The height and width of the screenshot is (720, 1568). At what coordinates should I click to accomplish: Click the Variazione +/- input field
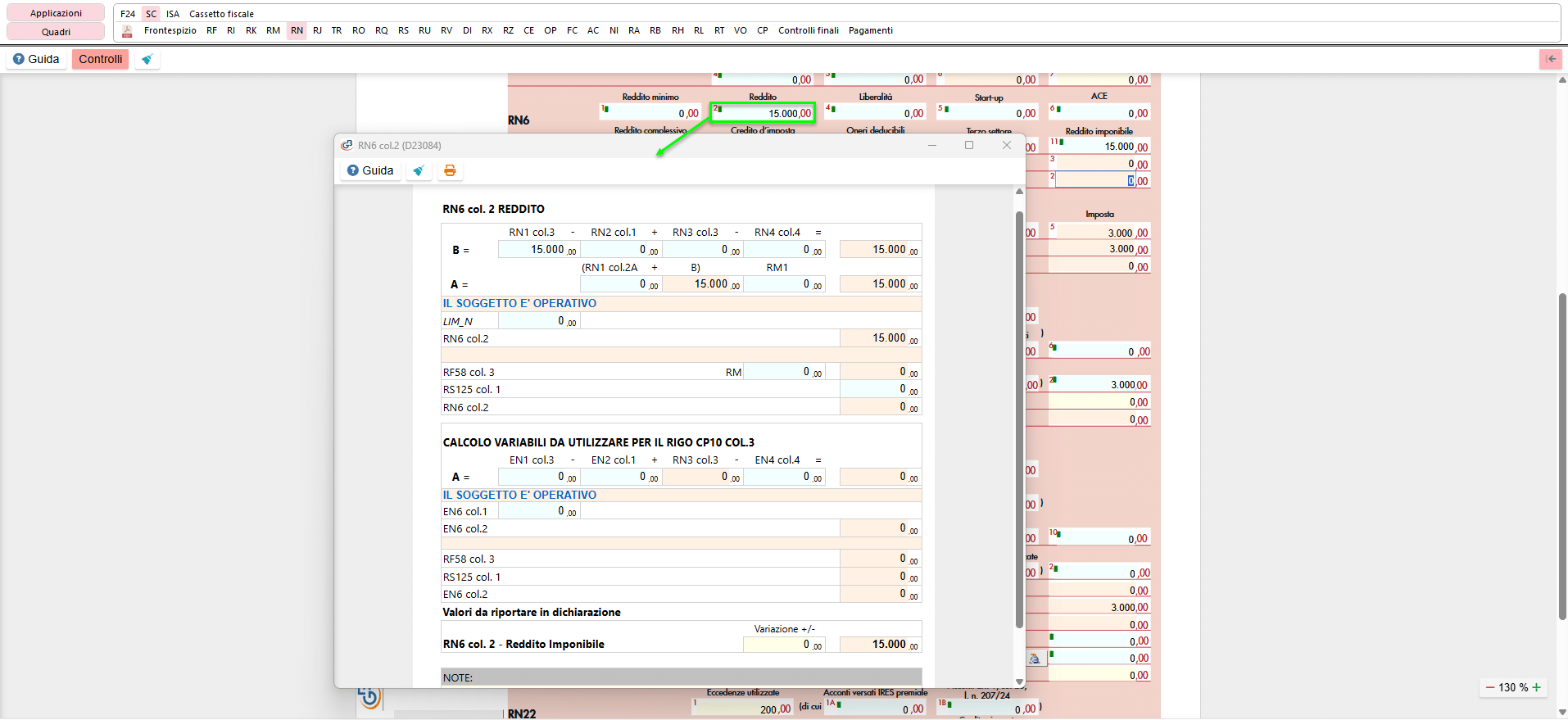[x=784, y=645]
